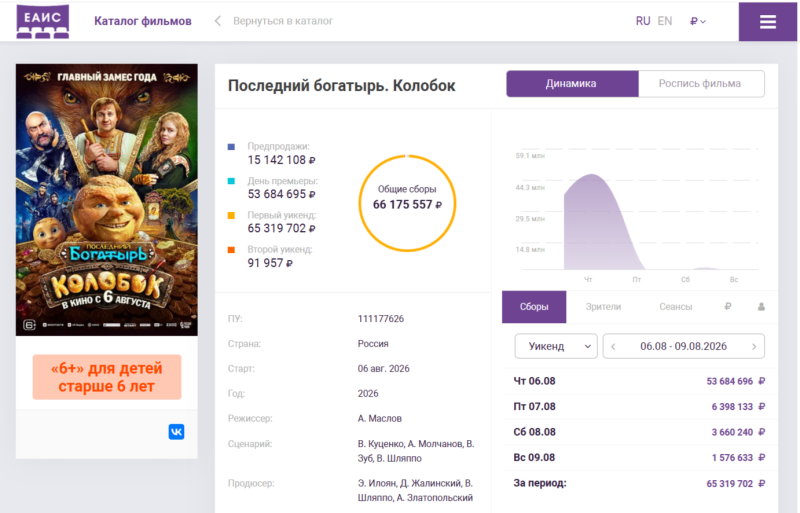800x513 pixels.
Task: Click the Вс 09.08 row
Action: point(639,458)
